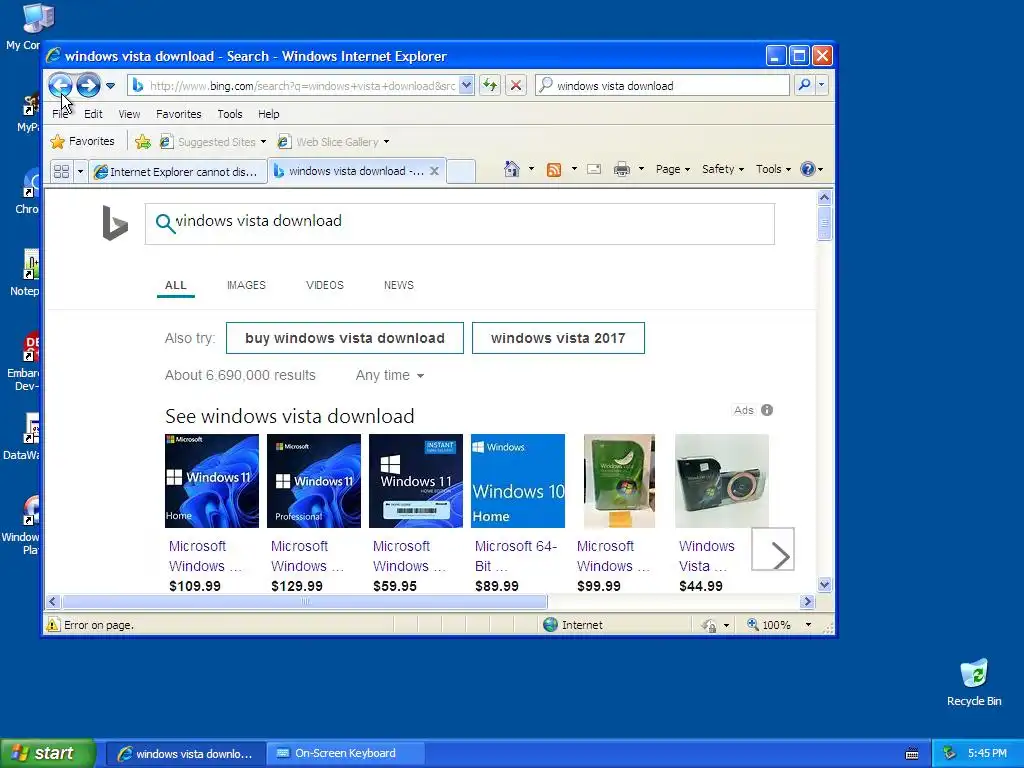This screenshot has width=1024, height=768.
Task: Click the next arrow in shopping carousel
Action: [773, 549]
